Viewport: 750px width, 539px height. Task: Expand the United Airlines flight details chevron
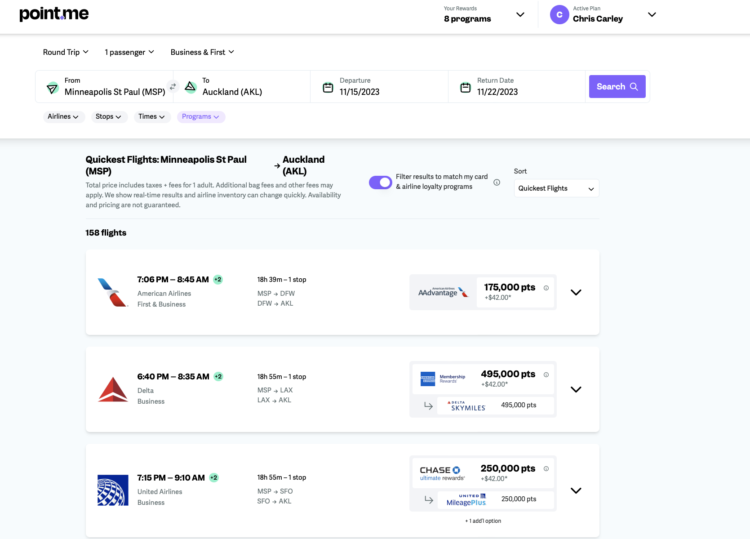(x=576, y=490)
